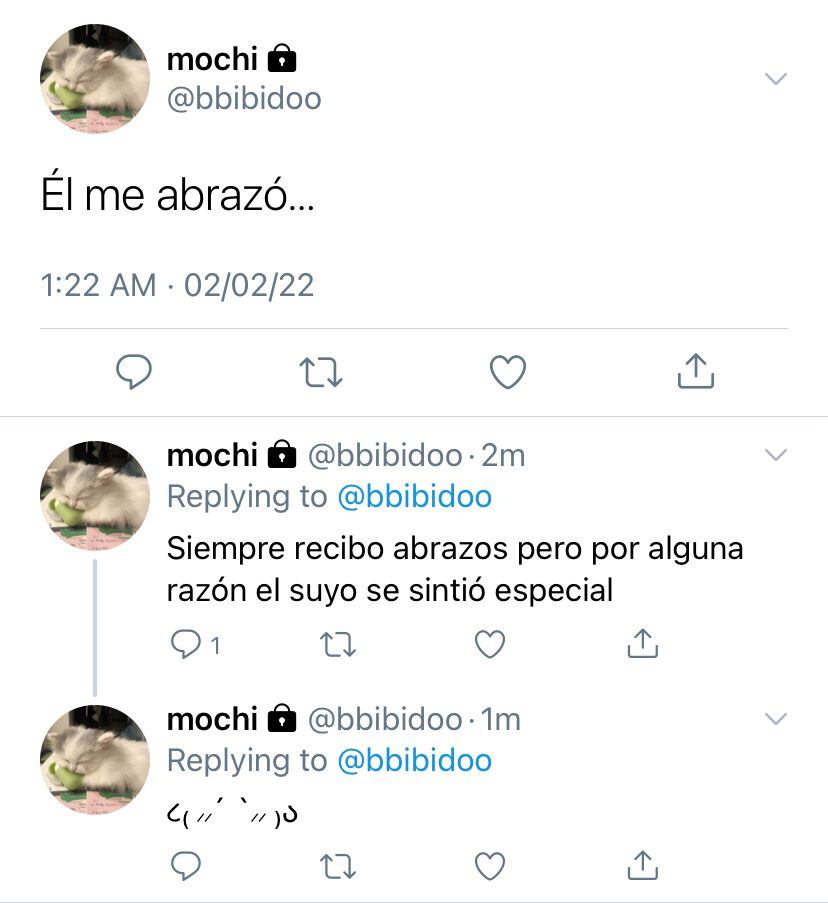Open the chevron menu on the 2m reply

776,455
